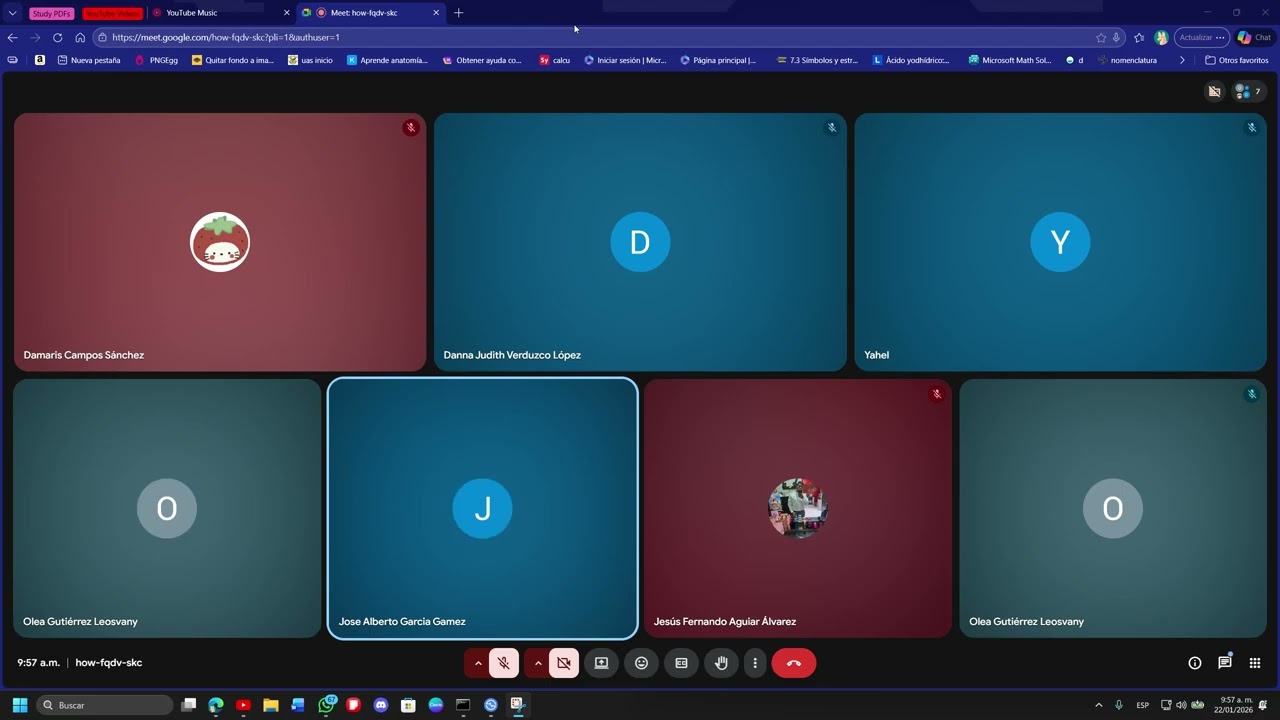
Task: Turn on the camera in Meet
Action: point(564,663)
